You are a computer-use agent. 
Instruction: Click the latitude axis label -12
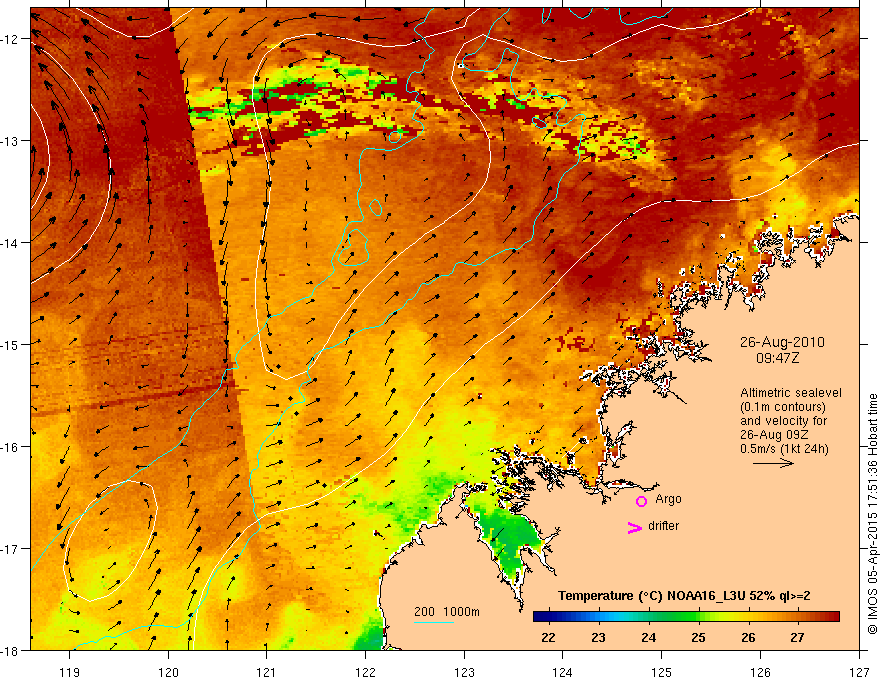9,39
